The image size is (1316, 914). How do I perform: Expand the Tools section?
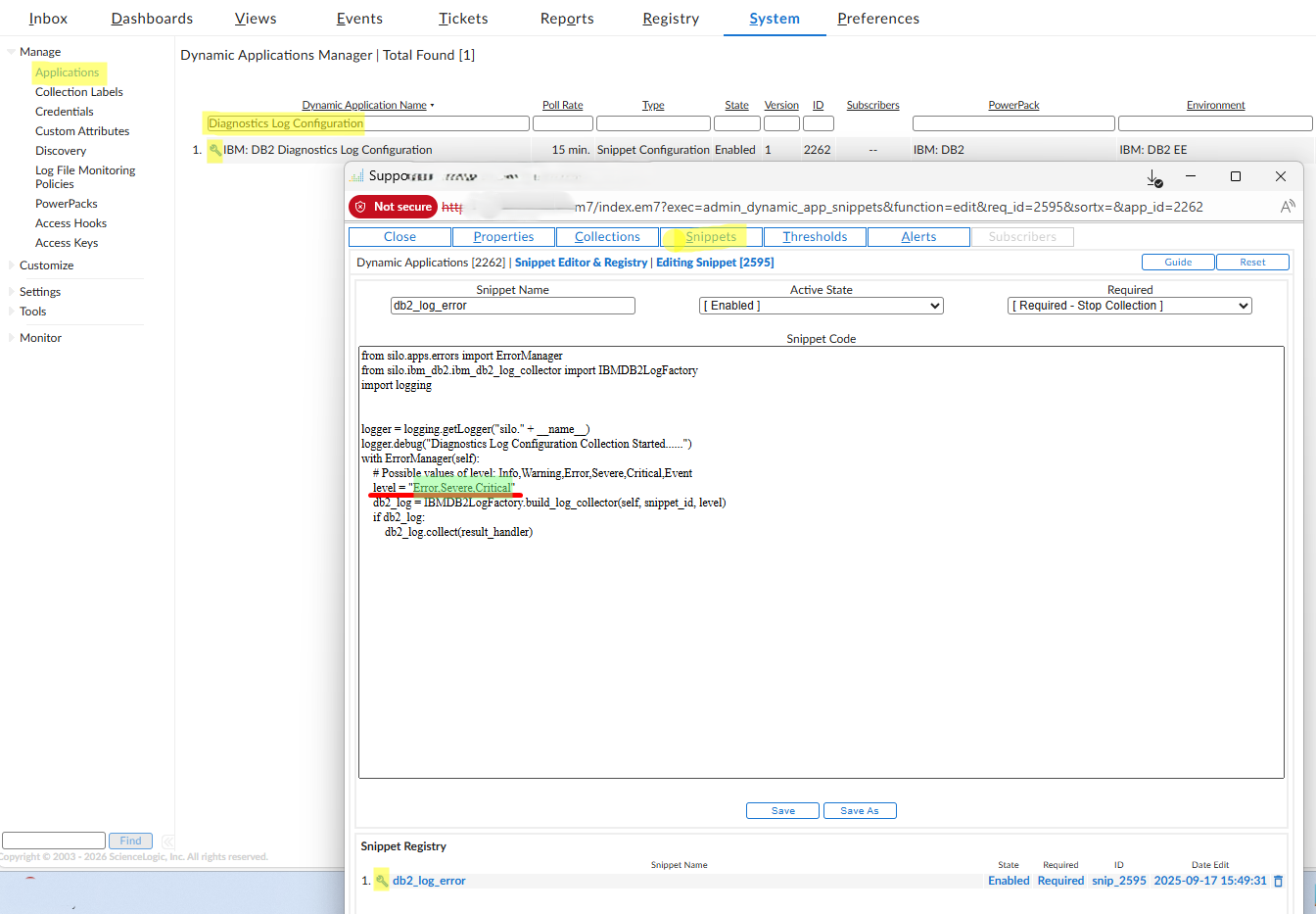pyautogui.click(x=11, y=312)
